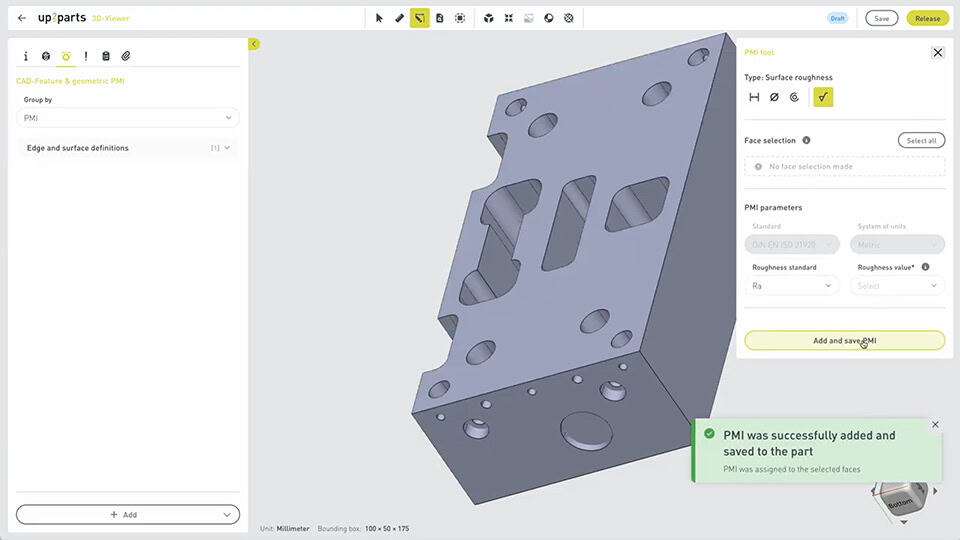Switch to the info tab icon
Screen dimensions: 960x540
click(x=26, y=56)
